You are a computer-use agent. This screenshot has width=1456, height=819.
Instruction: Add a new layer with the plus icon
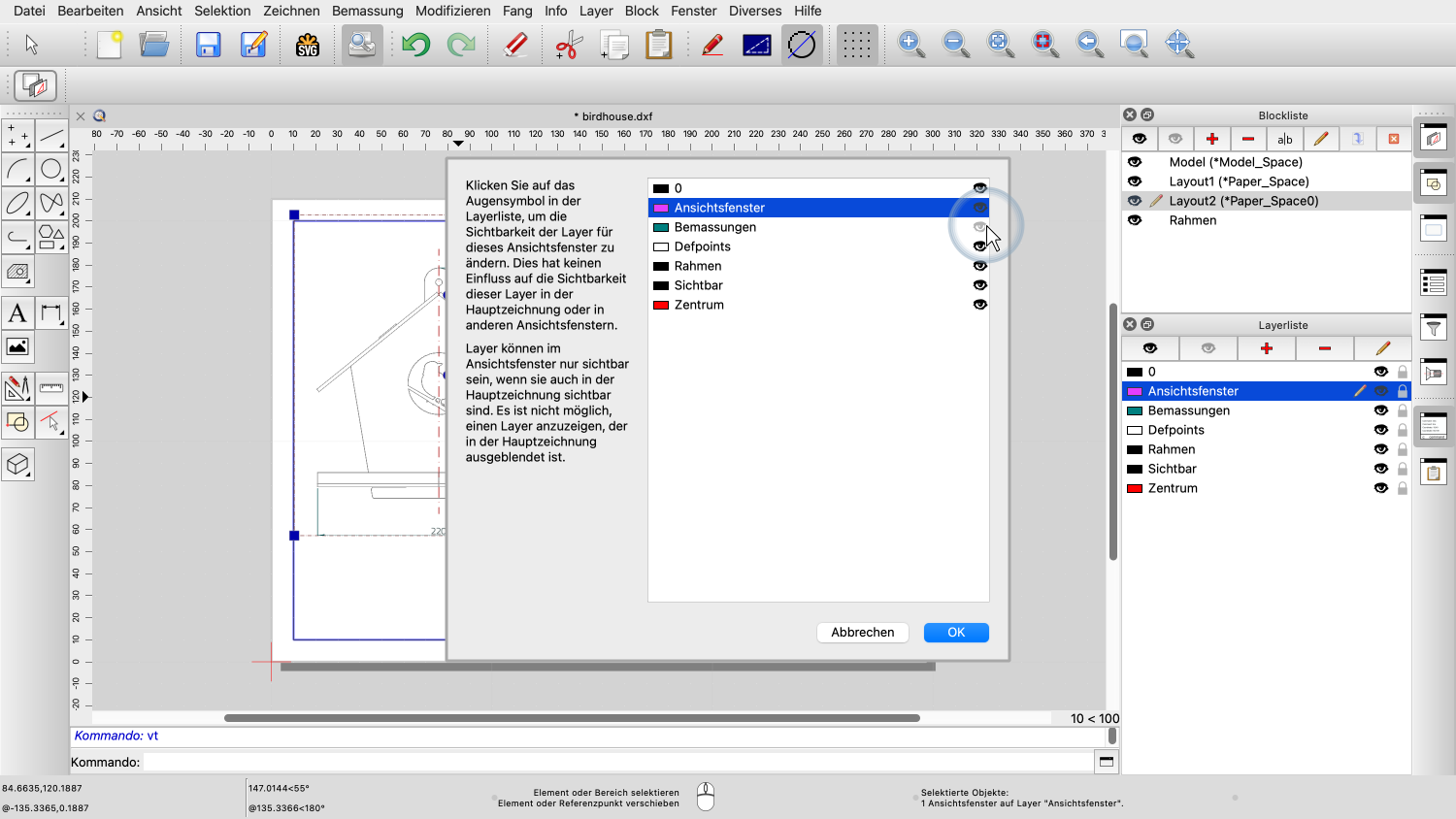(1267, 348)
